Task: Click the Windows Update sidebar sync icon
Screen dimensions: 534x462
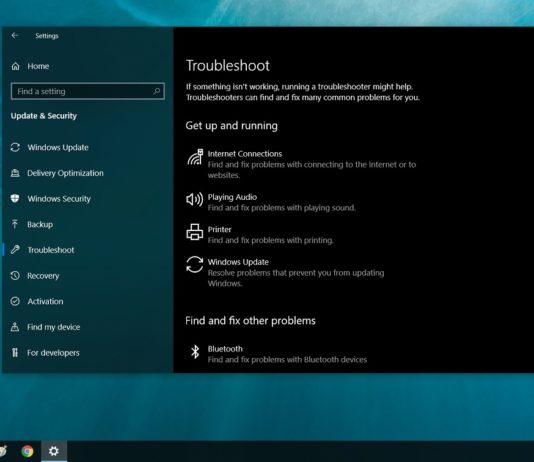Action: click(x=15, y=147)
